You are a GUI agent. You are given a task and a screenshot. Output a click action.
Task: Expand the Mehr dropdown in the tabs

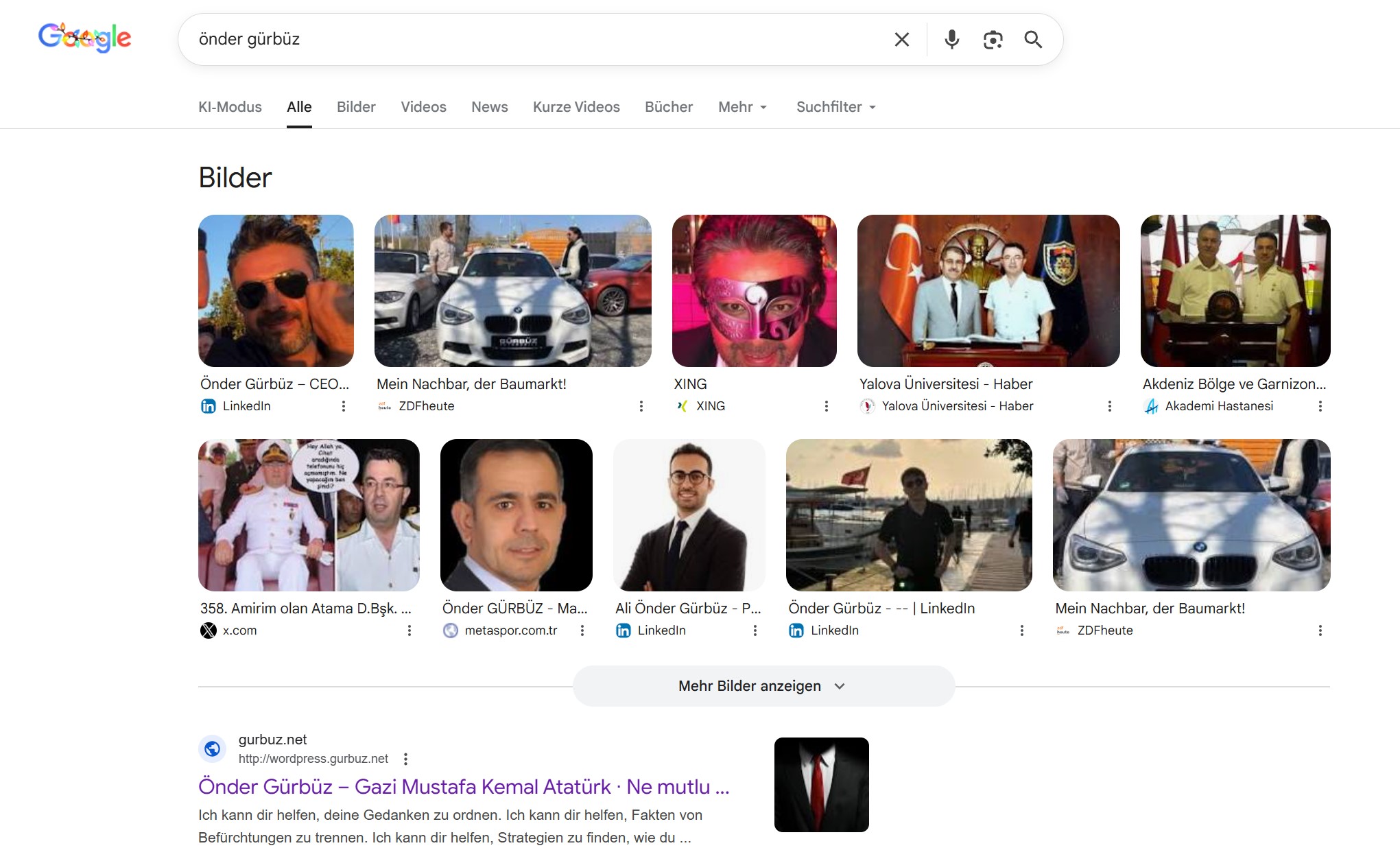click(x=742, y=107)
